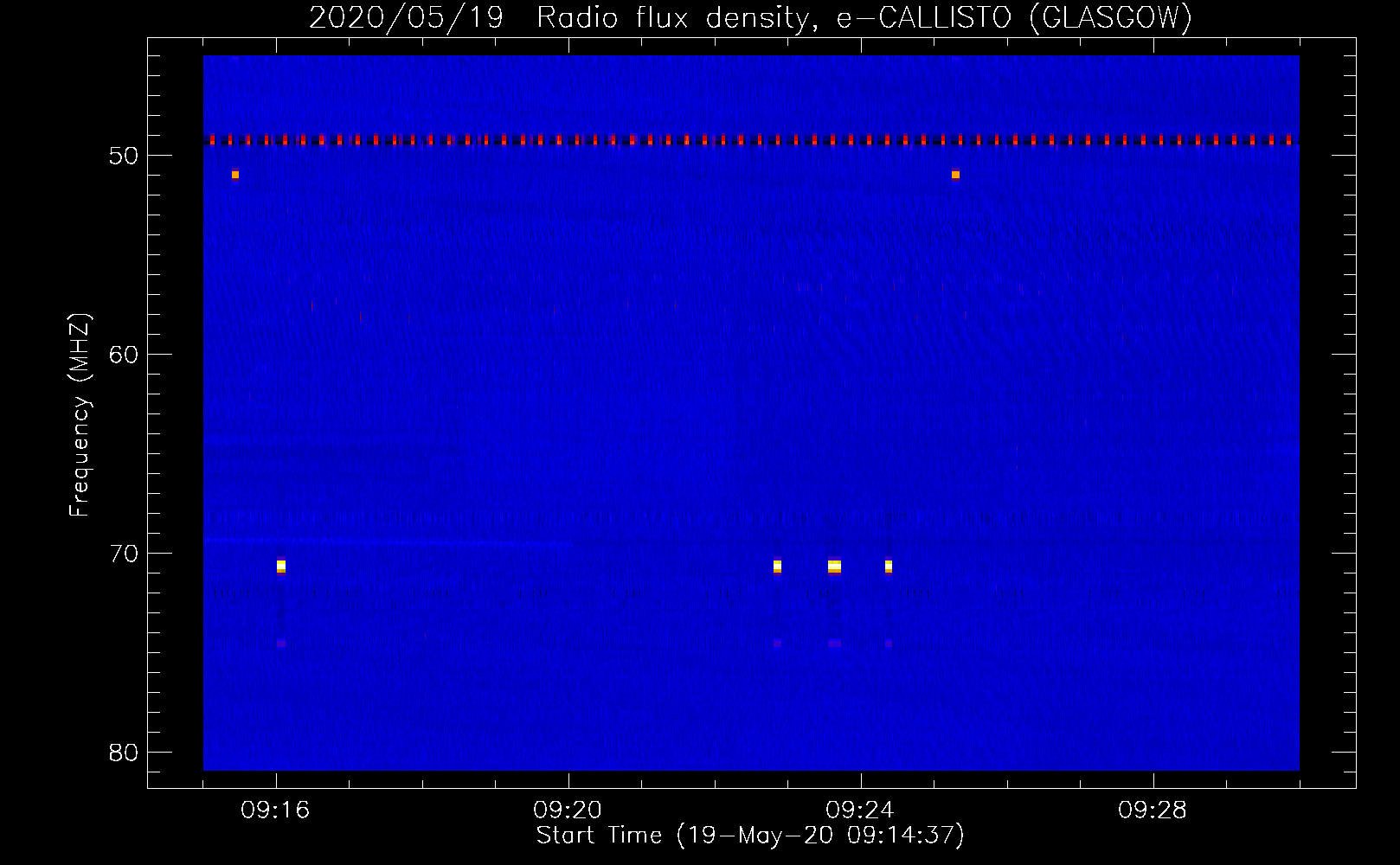Click the widest bright burst near 09:23:40 at 71 MHz
Screen dimensions: 1400x865
click(834, 567)
